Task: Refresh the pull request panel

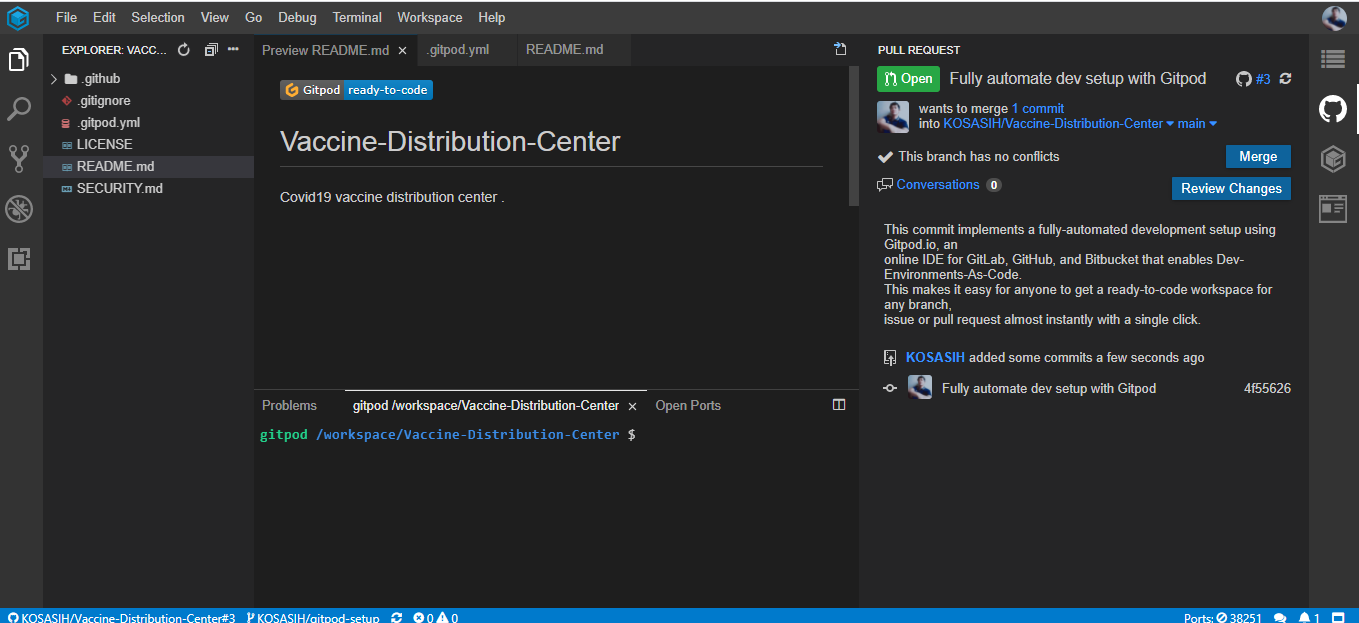Action: (x=1286, y=79)
